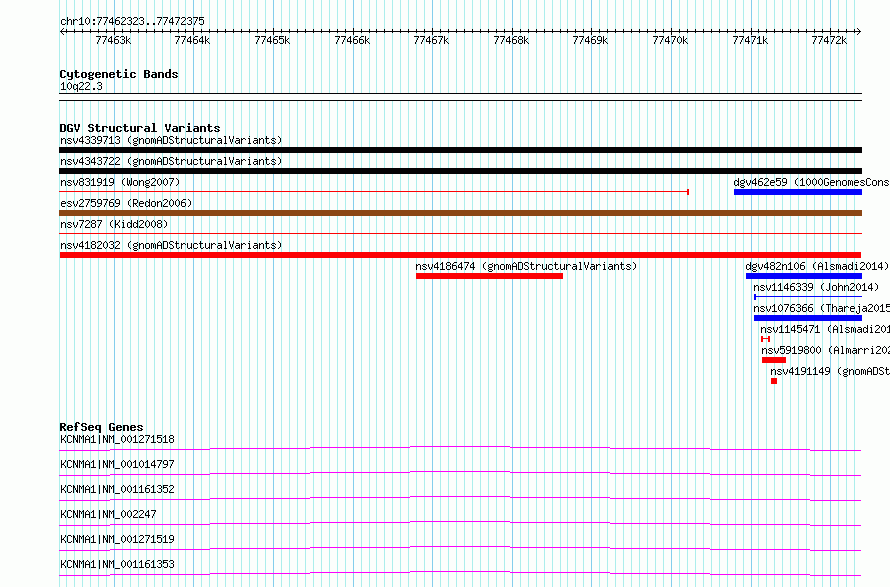Image resolution: width=890 pixels, height=587 pixels.
Task: Click the 77470k ruler tick label
Action: click(670, 40)
